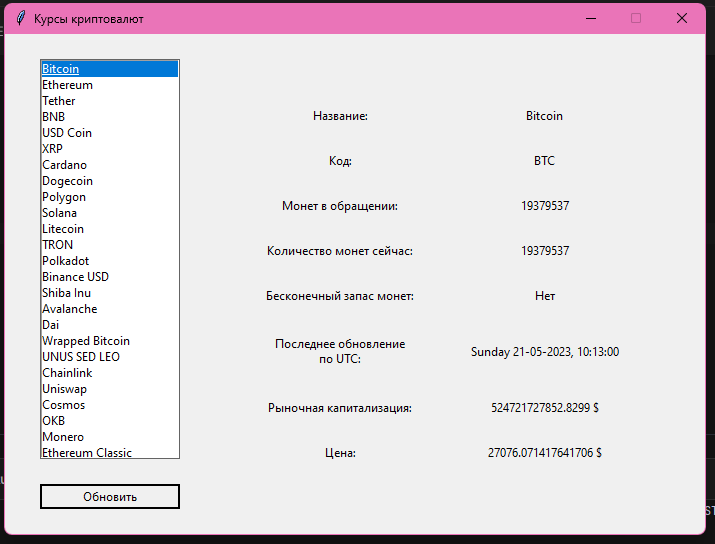The image size is (715, 544).
Task: Click the Код: label
Action: [340, 161]
